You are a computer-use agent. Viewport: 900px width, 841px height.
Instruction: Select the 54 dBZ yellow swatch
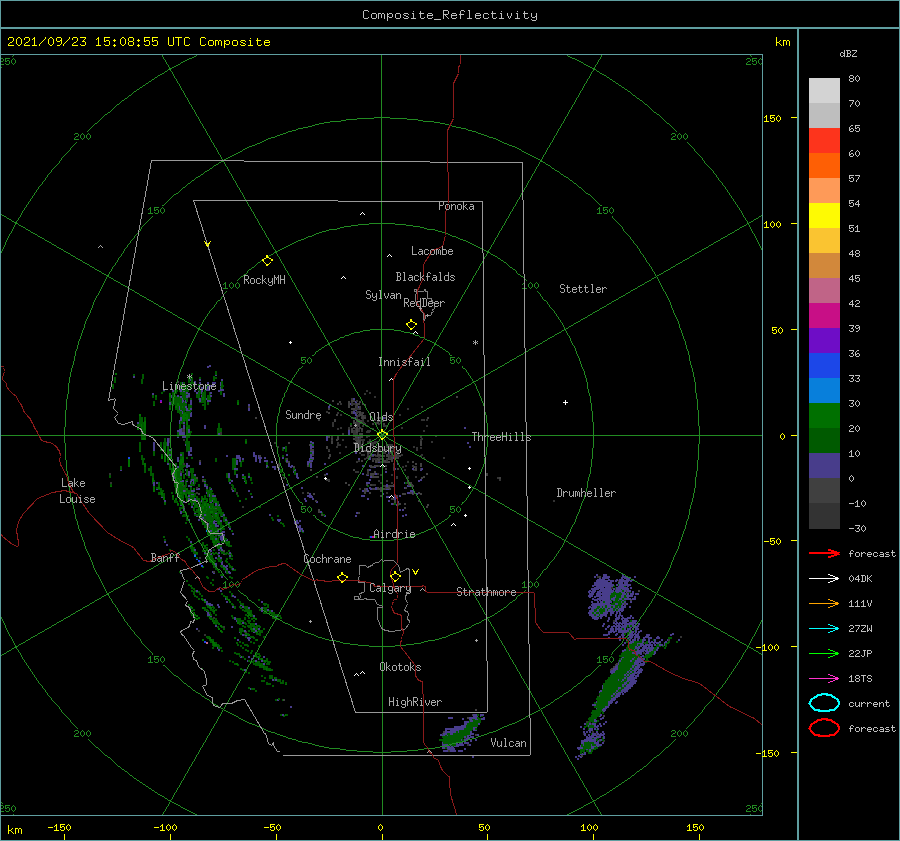coord(824,215)
